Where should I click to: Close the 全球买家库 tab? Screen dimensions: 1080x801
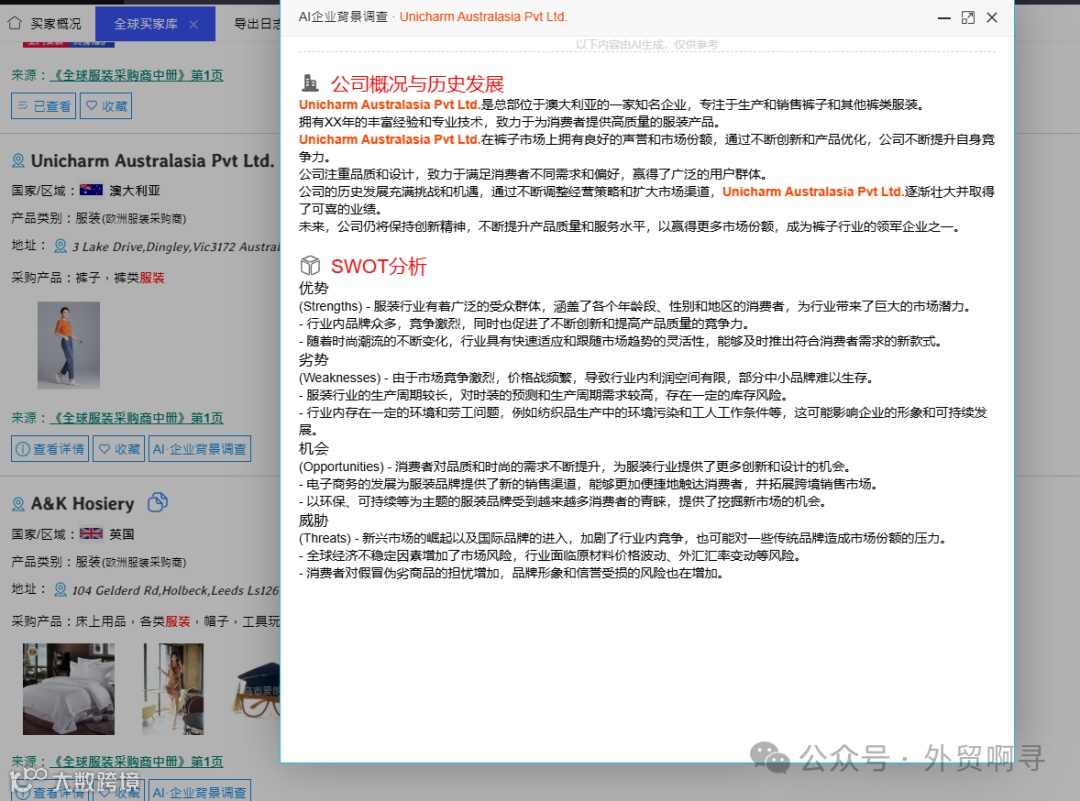[194, 24]
